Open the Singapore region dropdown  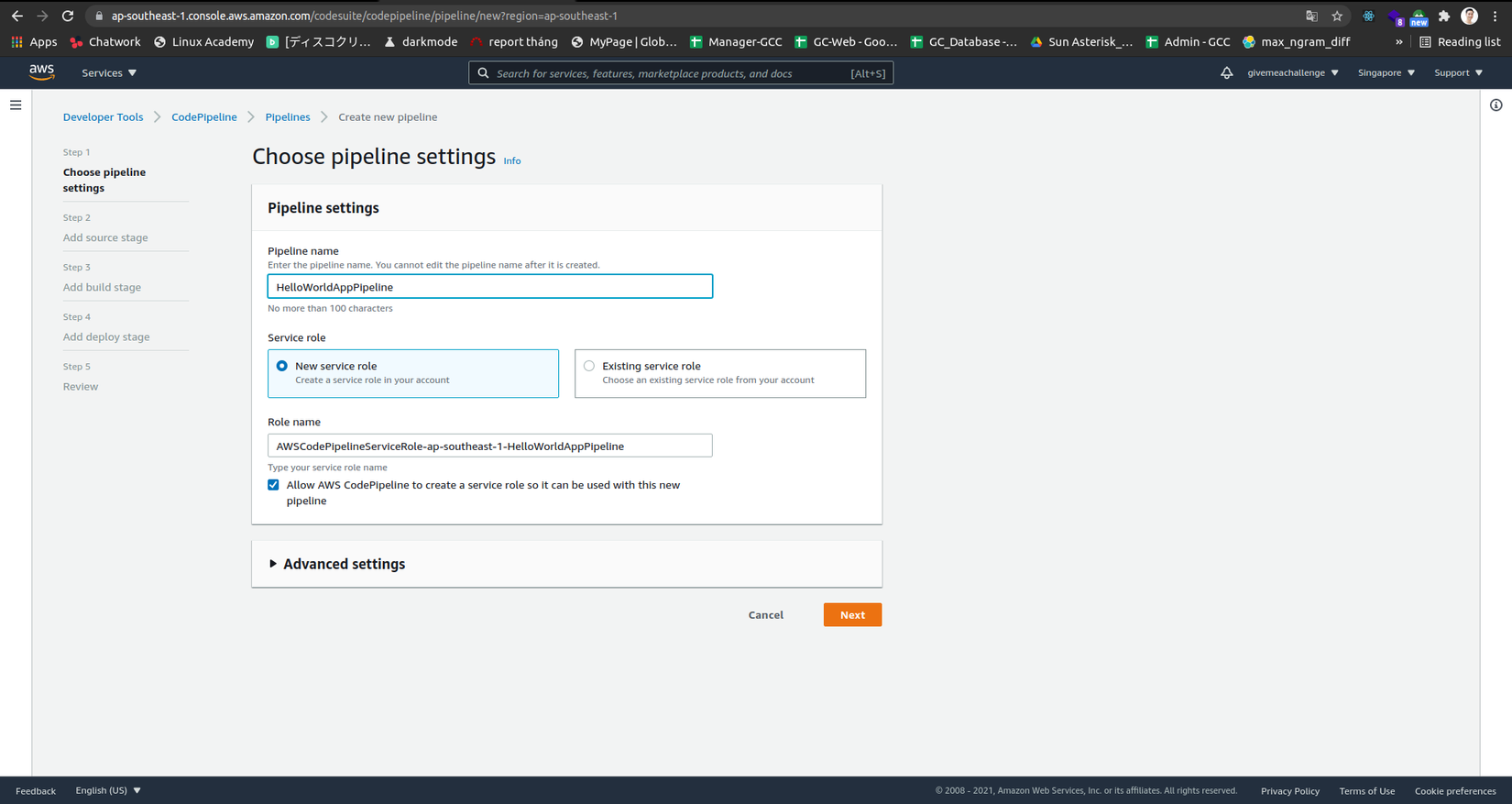pyautogui.click(x=1386, y=72)
